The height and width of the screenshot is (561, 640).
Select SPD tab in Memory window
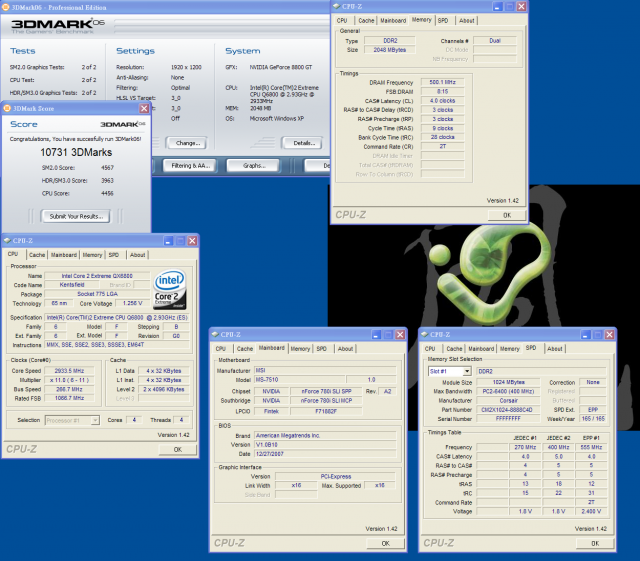[x=443, y=20]
